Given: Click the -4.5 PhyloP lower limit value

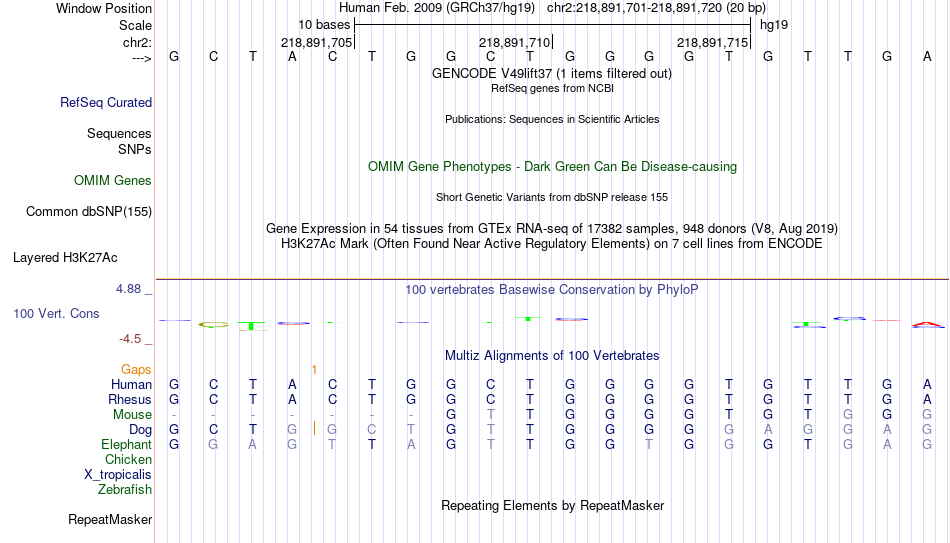Looking at the screenshot, I should 130,339.
